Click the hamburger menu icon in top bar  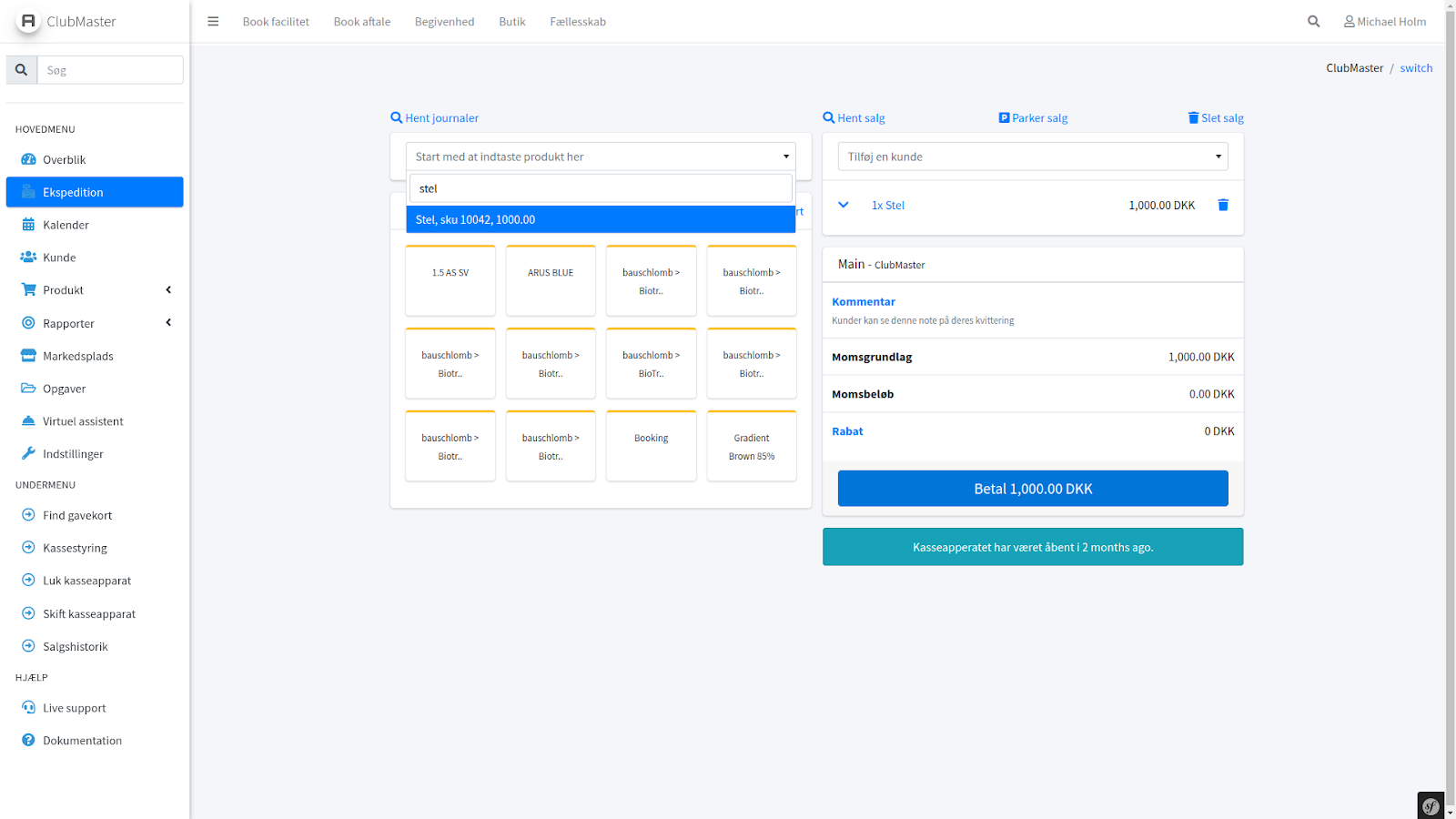click(x=213, y=22)
